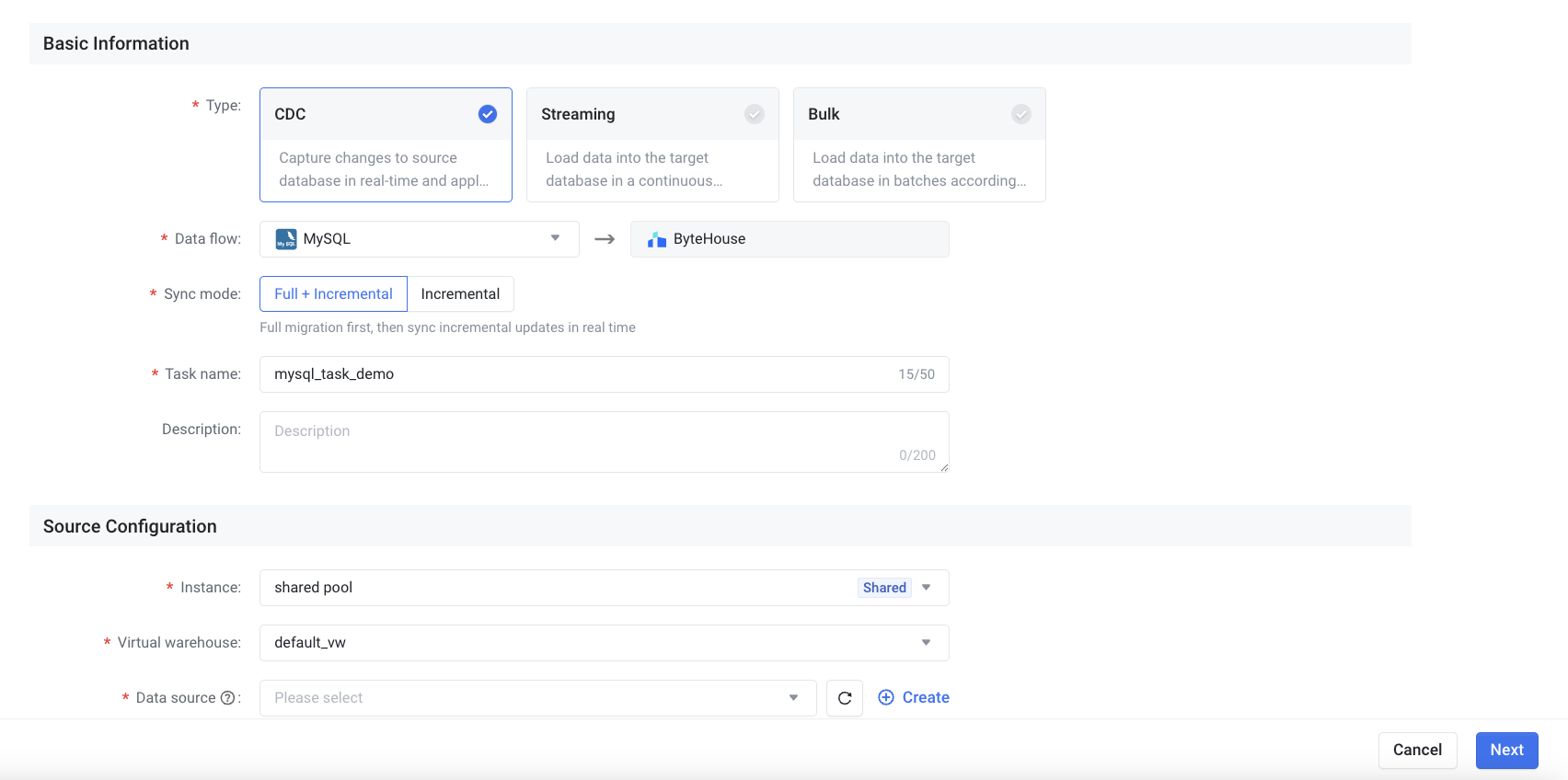
Task: Open the MySQL data flow dropdown
Action: (420, 239)
